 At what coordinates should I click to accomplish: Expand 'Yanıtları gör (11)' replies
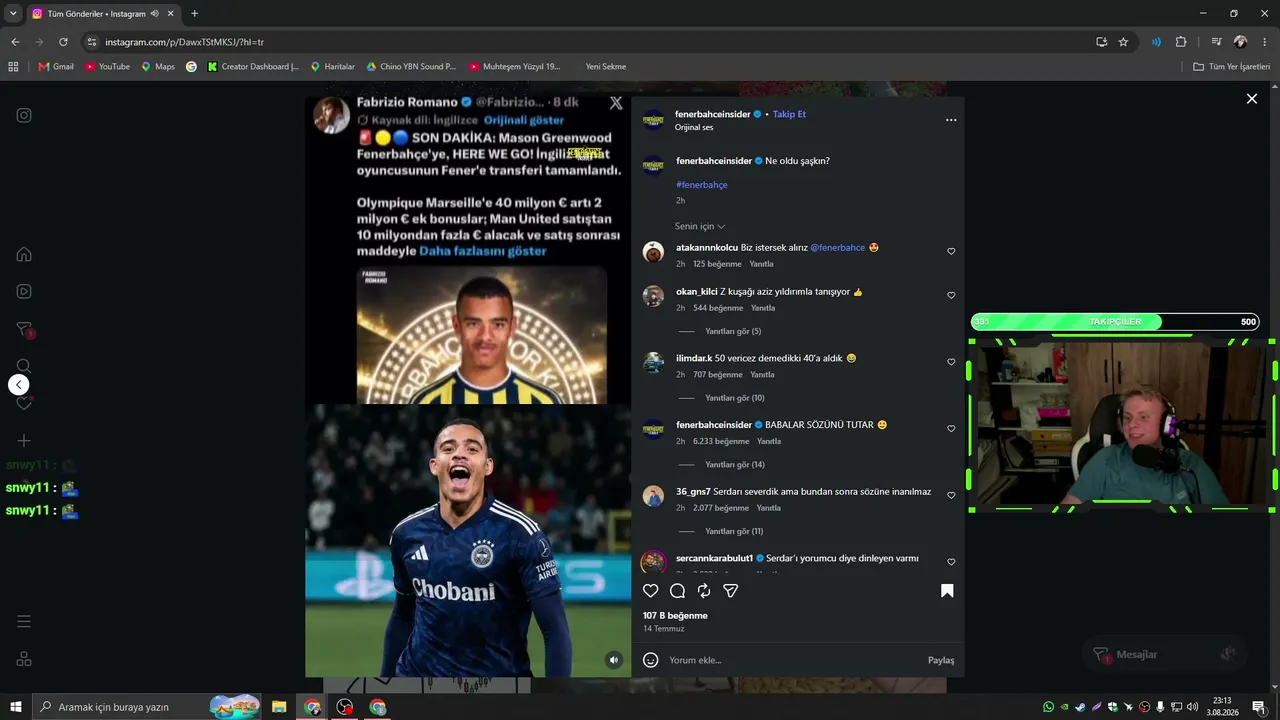(734, 532)
